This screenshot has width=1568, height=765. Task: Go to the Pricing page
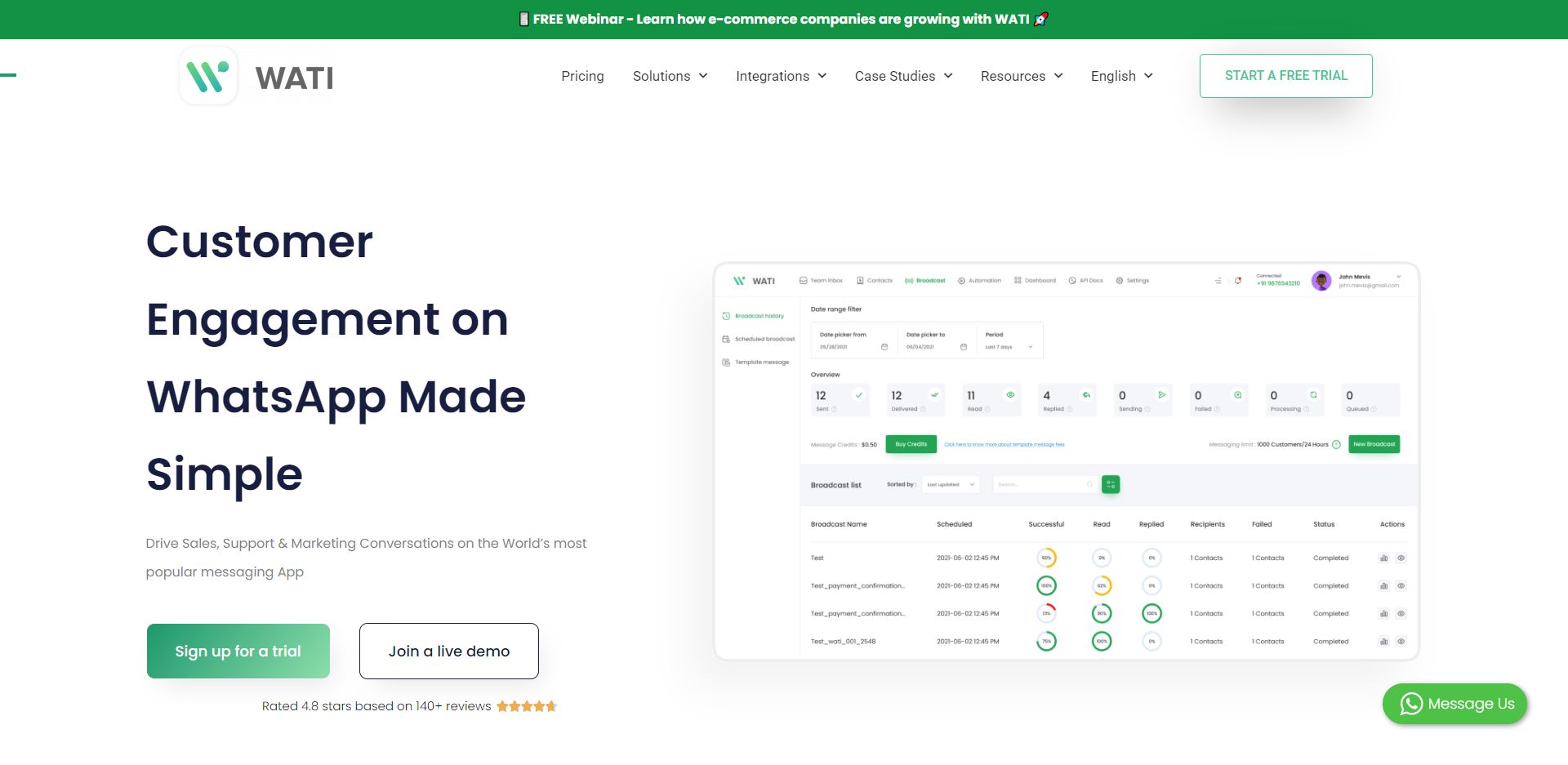[582, 76]
